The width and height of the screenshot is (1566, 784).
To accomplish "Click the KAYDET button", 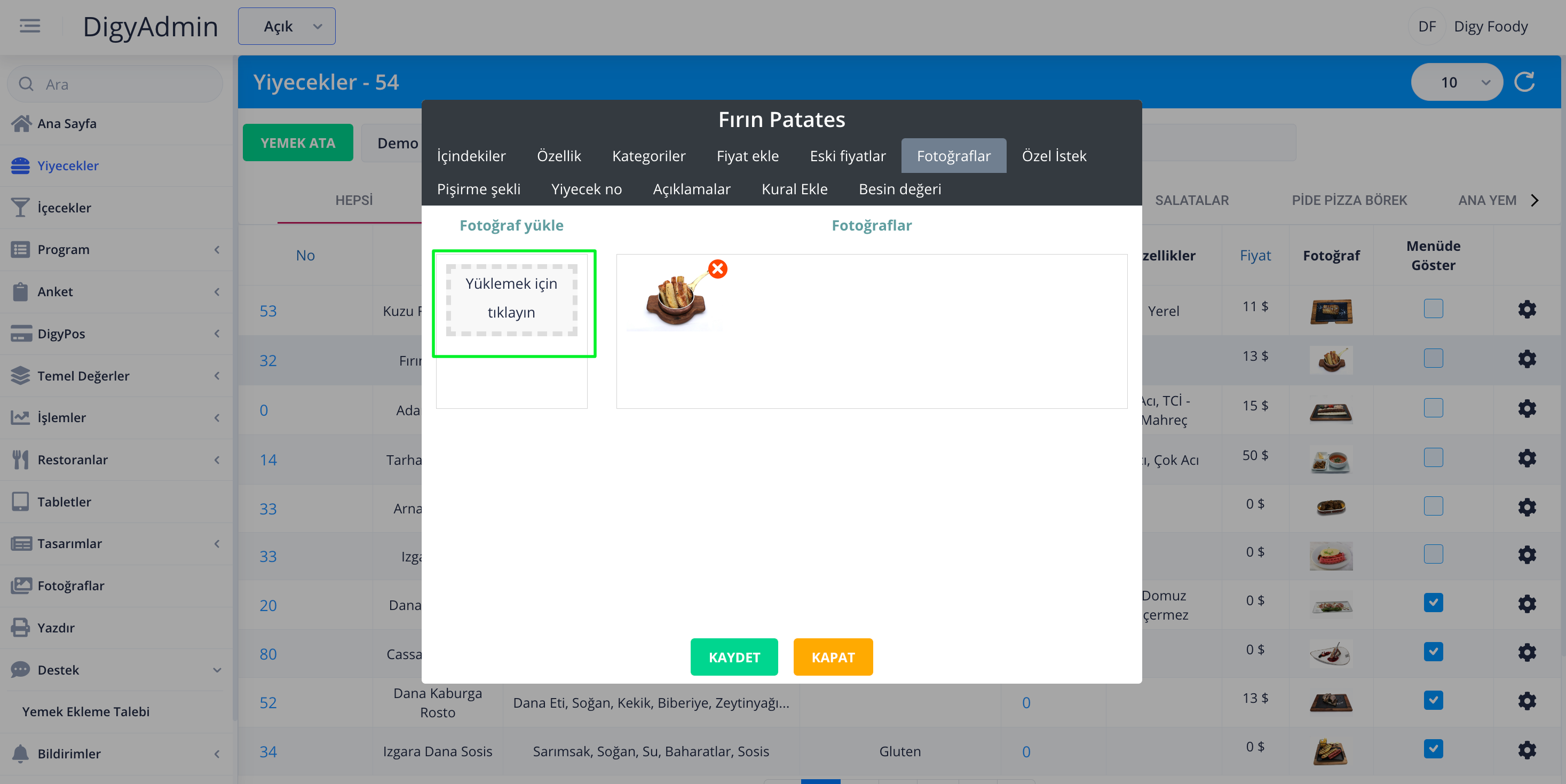I will coord(734,657).
